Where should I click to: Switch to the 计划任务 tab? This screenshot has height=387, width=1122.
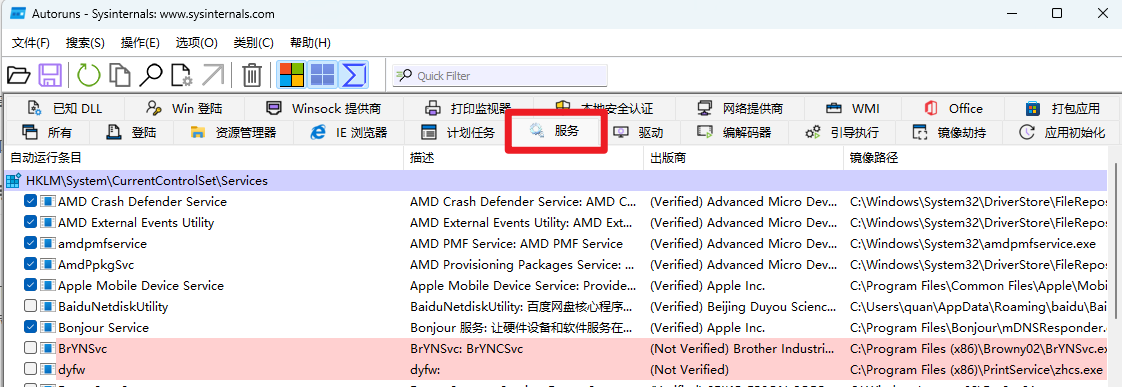pyautogui.click(x=458, y=132)
